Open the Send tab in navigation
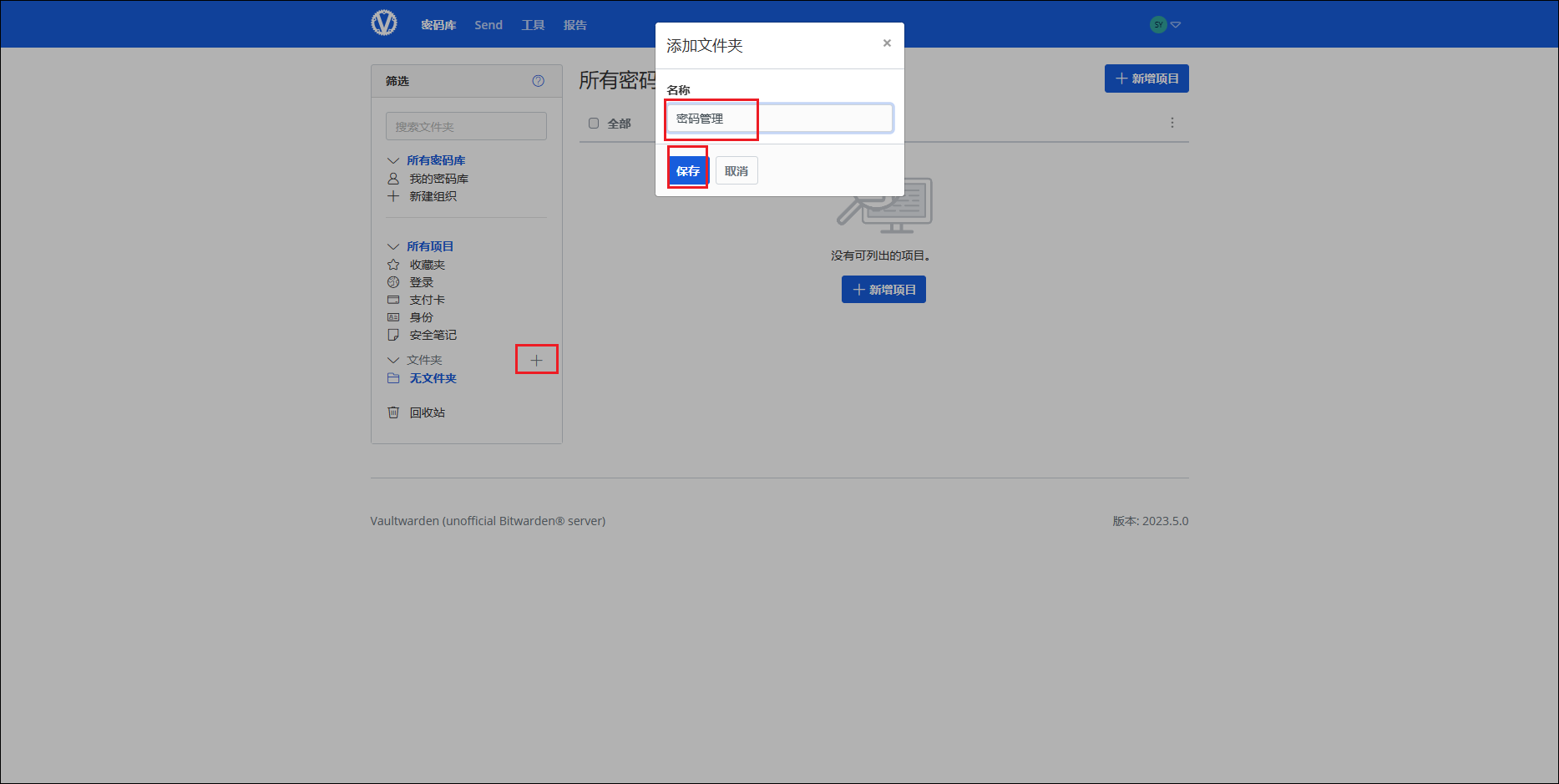This screenshot has width=1559, height=784. (488, 25)
